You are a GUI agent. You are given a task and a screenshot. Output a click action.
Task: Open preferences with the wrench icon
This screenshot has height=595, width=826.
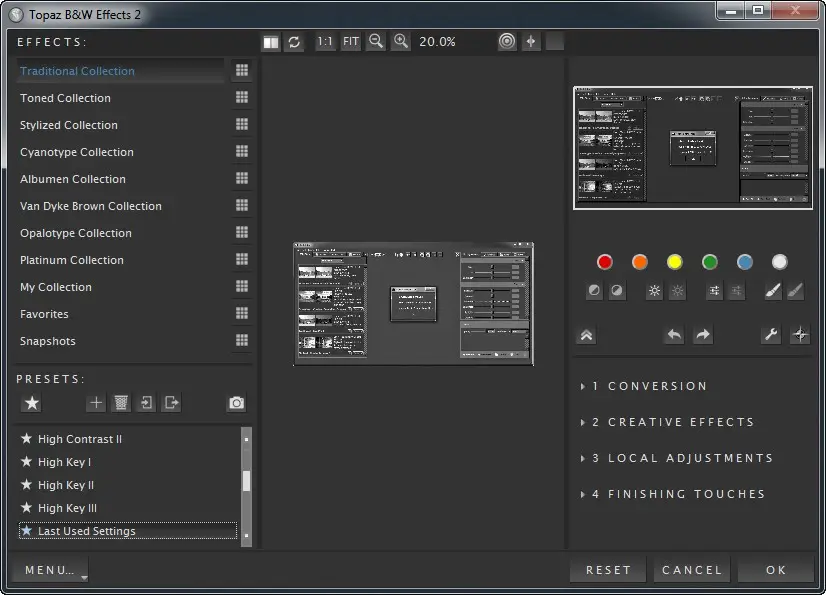point(771,335)
